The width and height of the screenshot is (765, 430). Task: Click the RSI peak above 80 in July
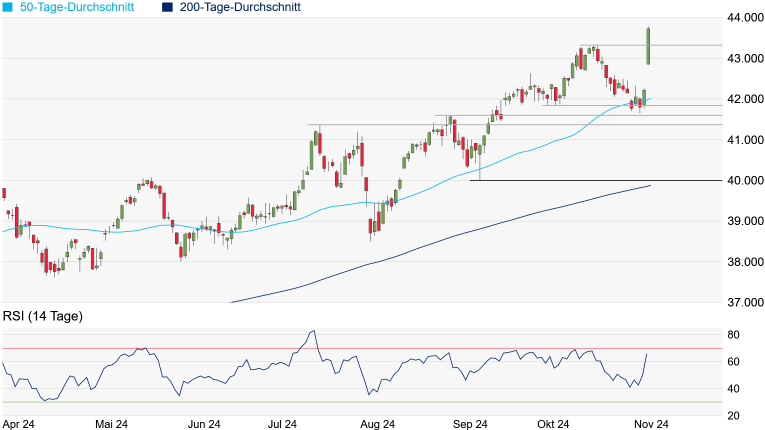pos(313,332)
